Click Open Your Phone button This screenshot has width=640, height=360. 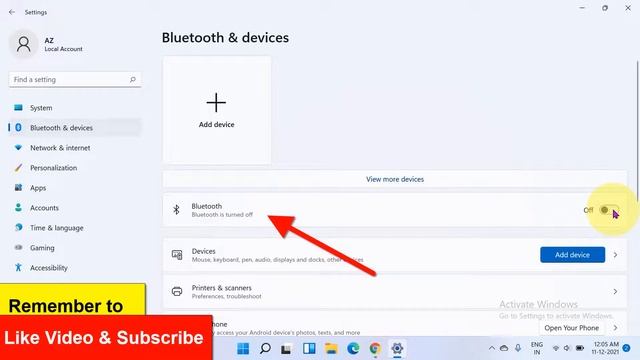pos(571,328)
